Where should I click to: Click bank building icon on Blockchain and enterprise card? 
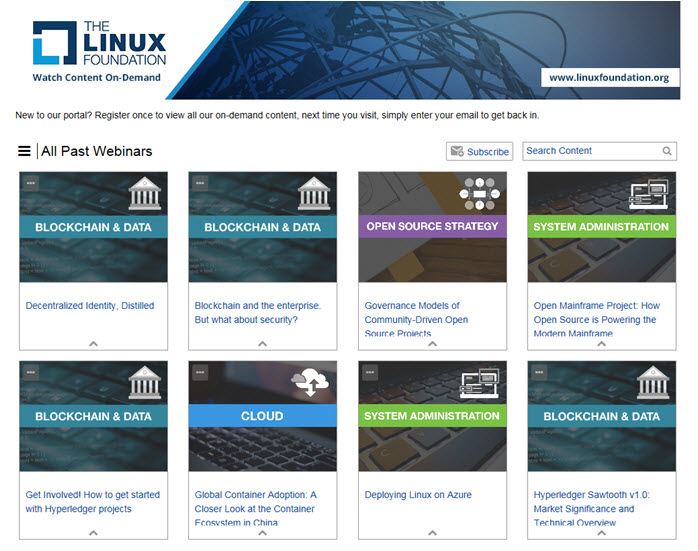(x=314, y=193)
